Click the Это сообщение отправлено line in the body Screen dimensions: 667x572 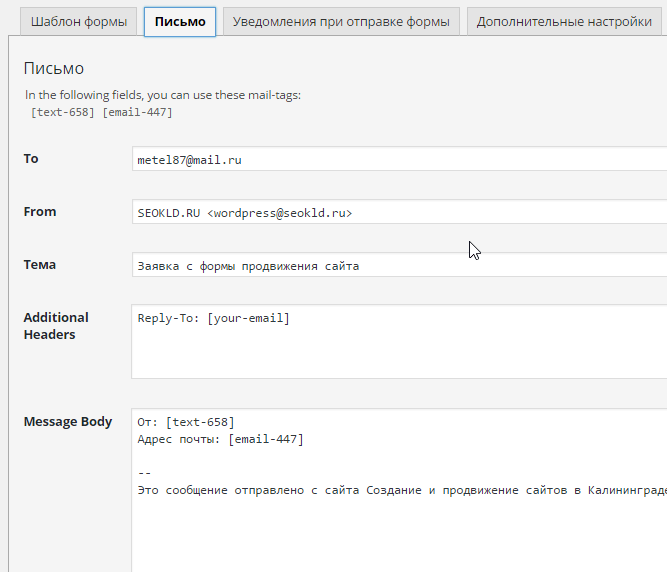tap(400, 490)
